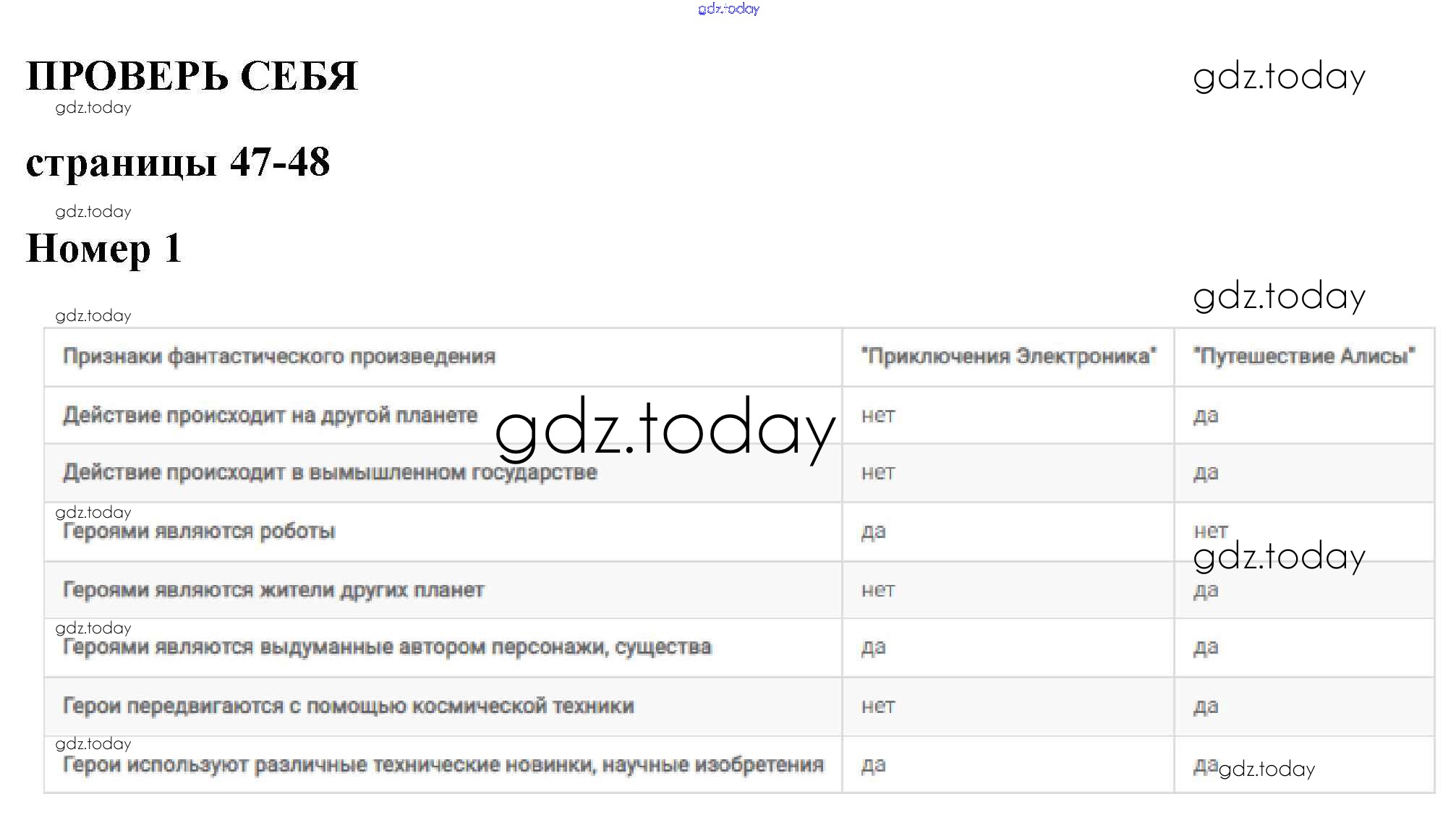Click the row label Действие происходит в вымышленном государстве
The height and width of the screenshot is (820, 1456).
330,473
